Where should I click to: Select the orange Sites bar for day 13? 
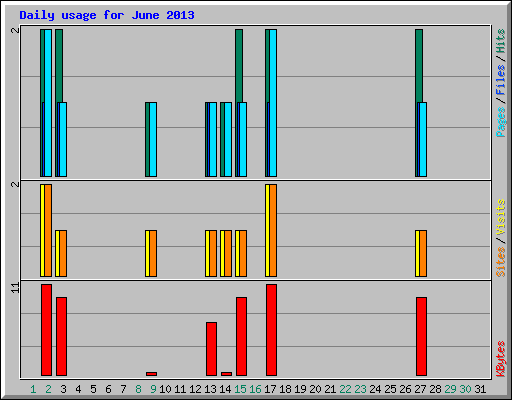coord(213,253)
